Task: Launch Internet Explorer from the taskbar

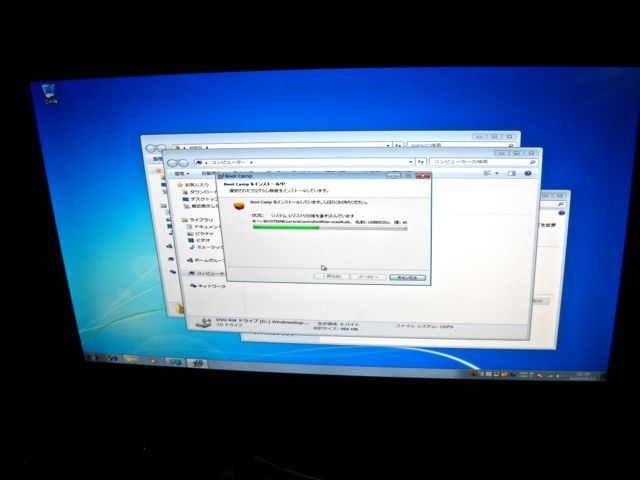Action: (111, 359)
